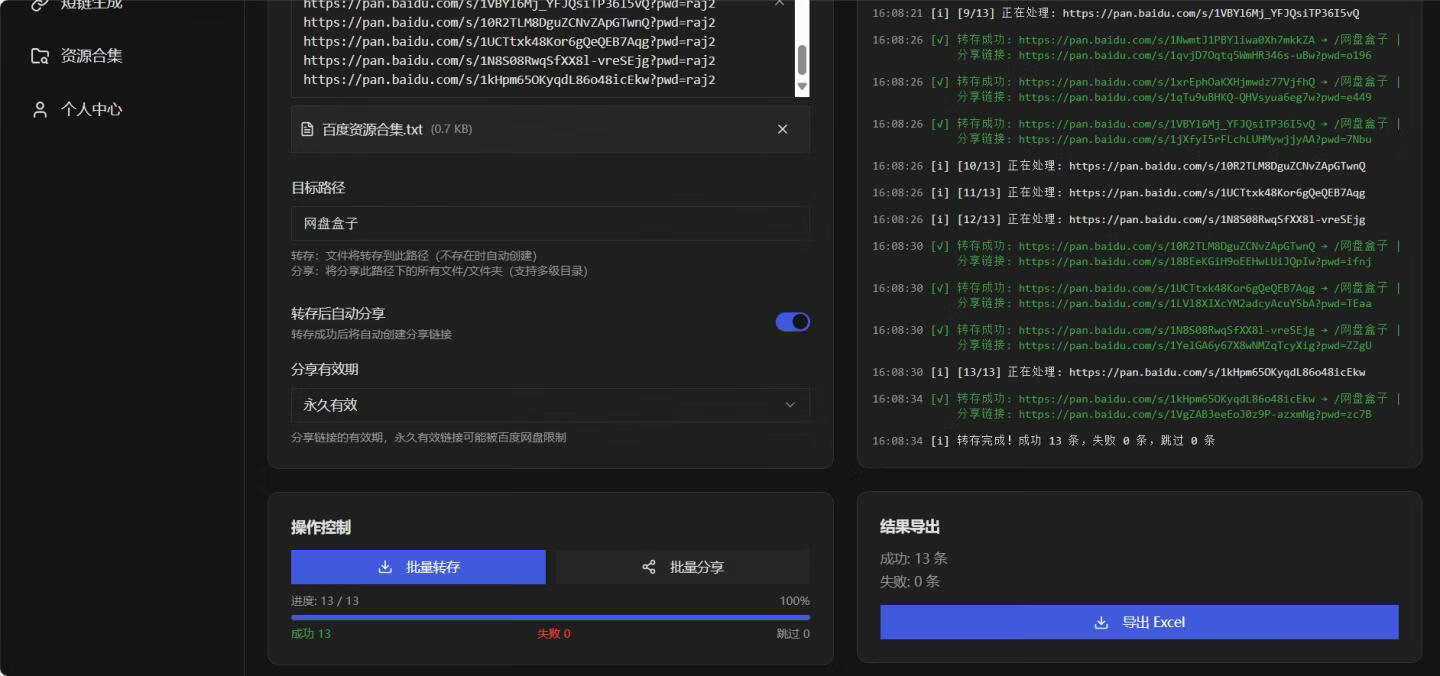Click the scrollbar down arrow in the links box

tap(801, 88)
